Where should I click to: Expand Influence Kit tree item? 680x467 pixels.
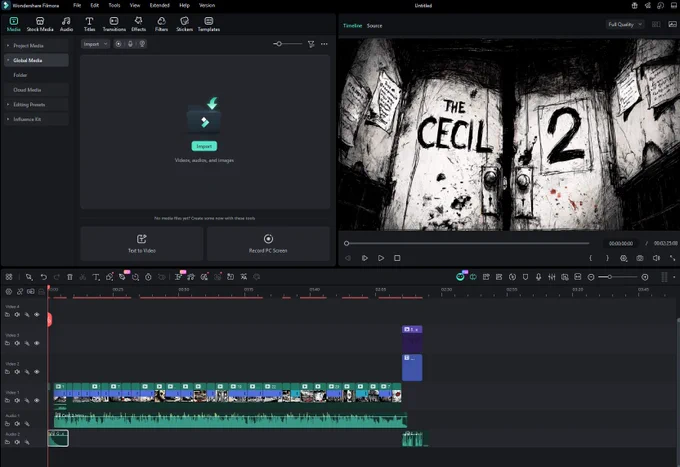[x=8, y=119]
